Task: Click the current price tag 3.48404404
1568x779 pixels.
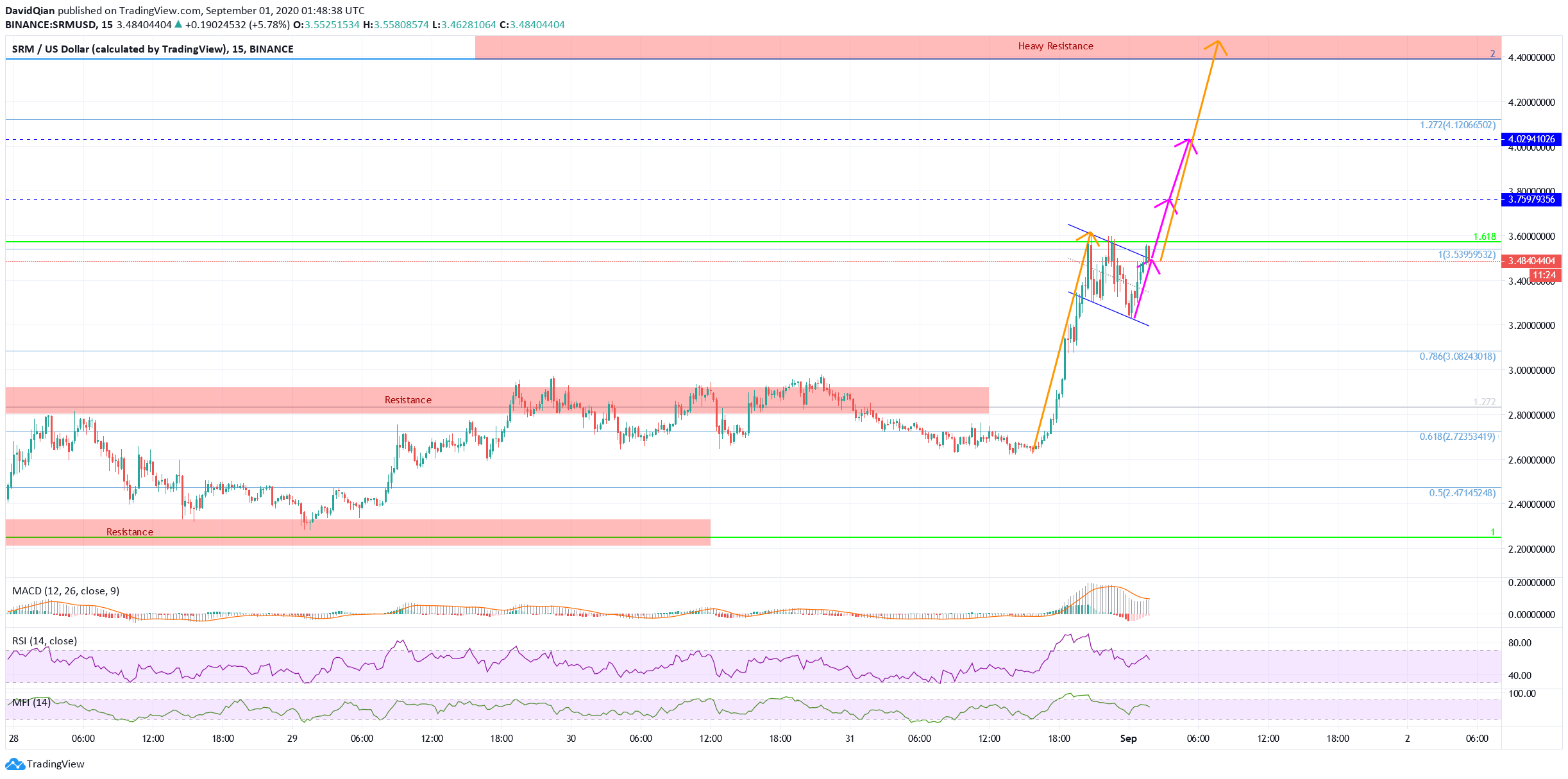Action: pyautogui.click(x=1531, y=261)
